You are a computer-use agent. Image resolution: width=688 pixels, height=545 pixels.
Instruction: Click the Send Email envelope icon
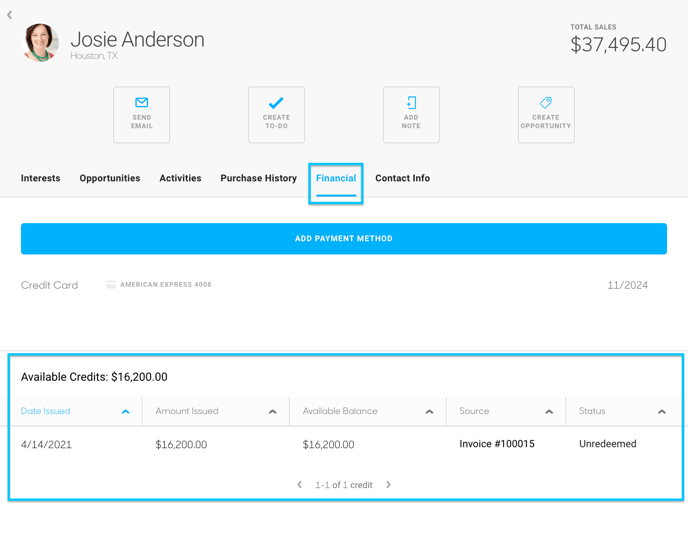click(x=141, y=103)
